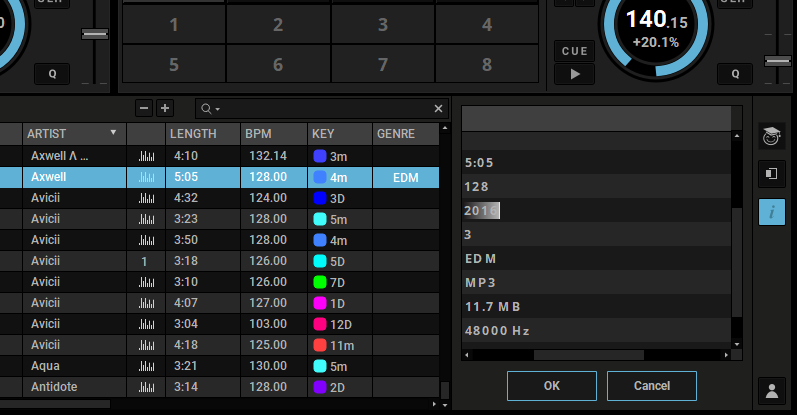Click hot cue pad 2

click(278, 24)
